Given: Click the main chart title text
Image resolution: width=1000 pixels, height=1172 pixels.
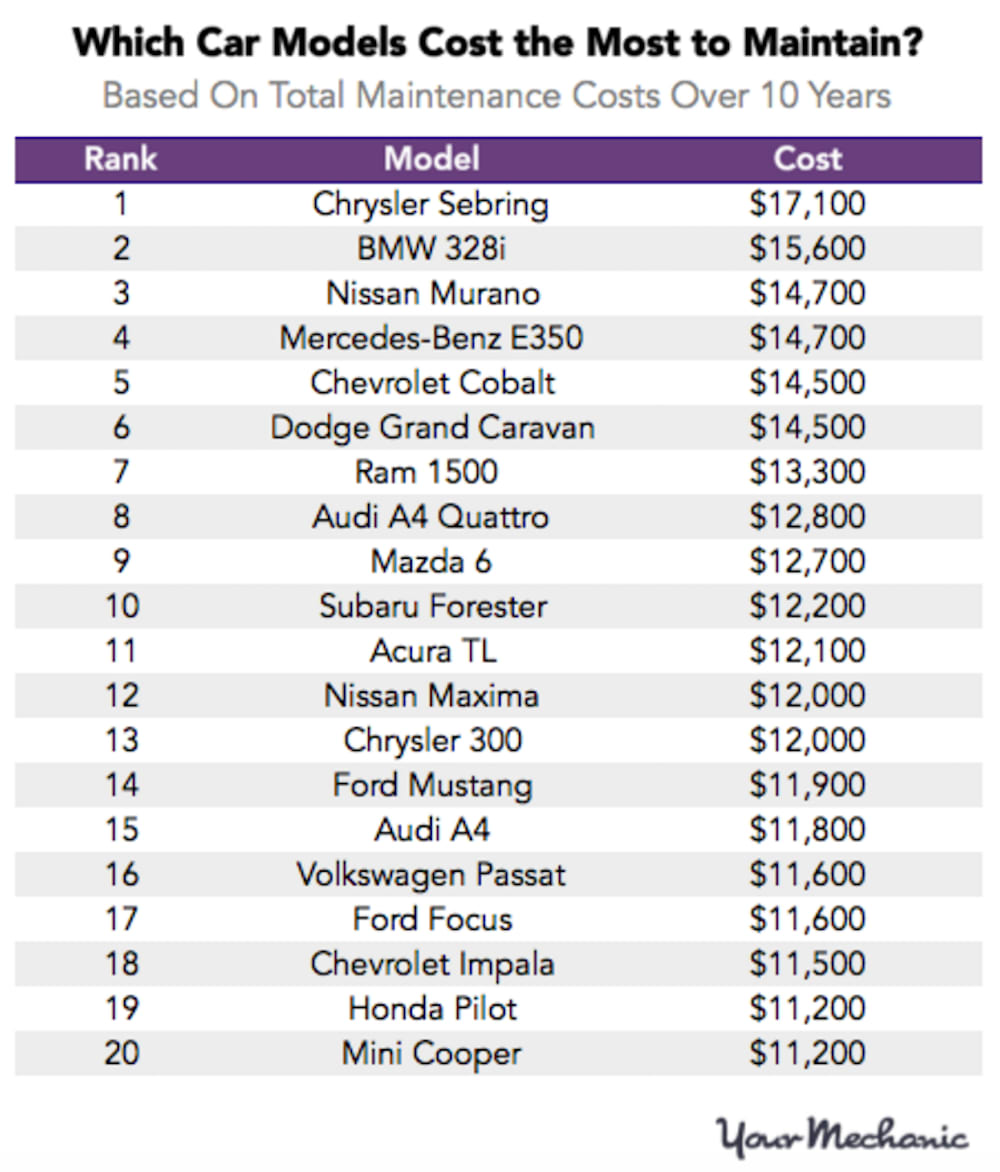Looking at the screenshot, I should (498, 44).
